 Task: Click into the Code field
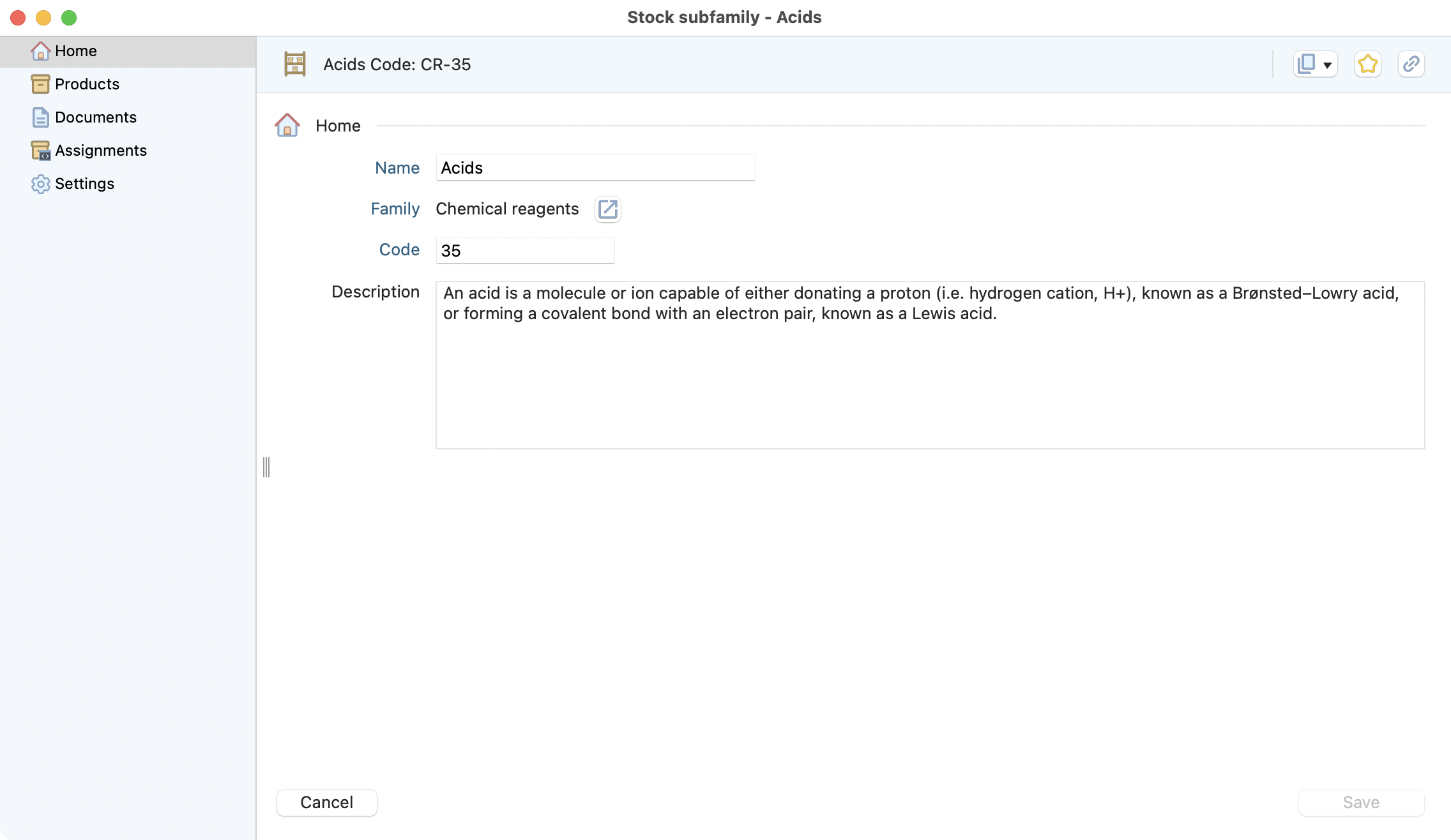click(524, 250)
